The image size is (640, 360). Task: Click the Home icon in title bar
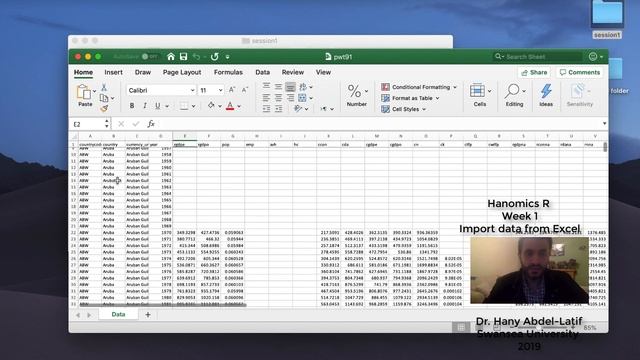point(171,57)
